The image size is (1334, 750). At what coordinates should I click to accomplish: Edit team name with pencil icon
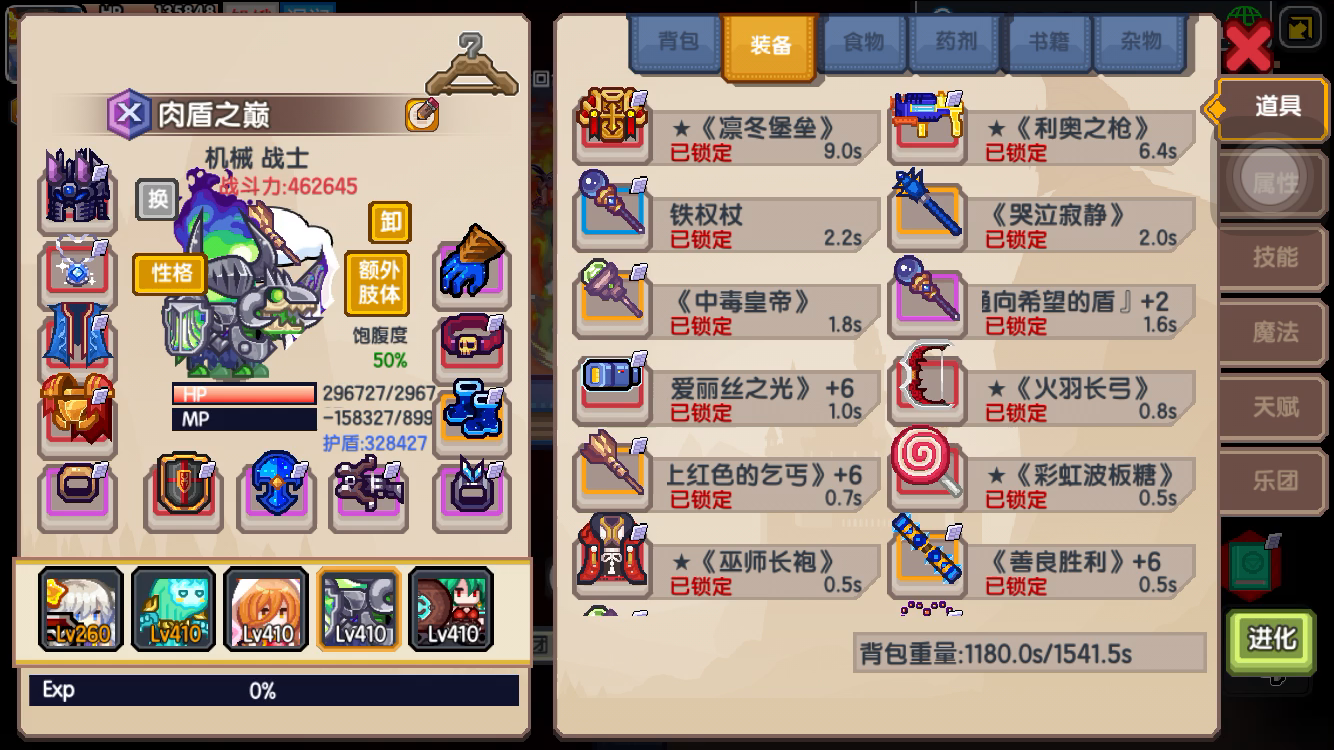click(x=422, y=115)
